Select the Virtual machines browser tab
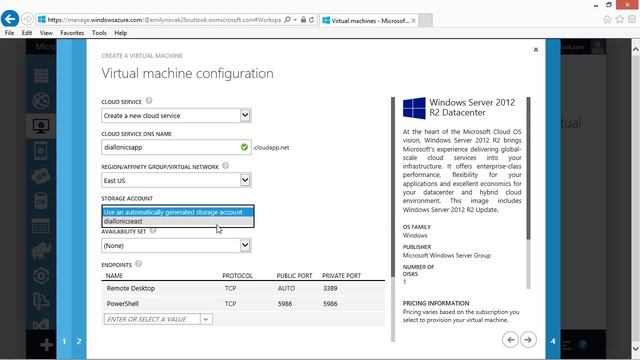The width and height of the screenshot is (640, 360). click(369, 20)
